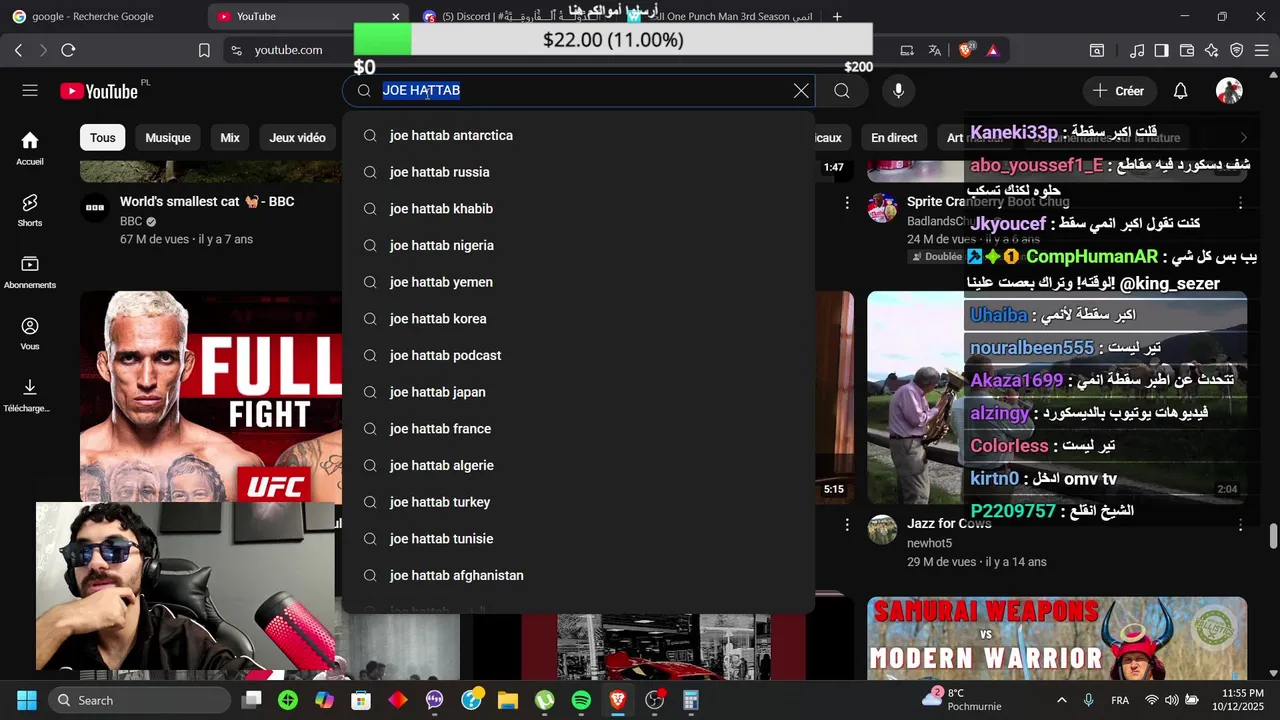Image resolution: width=1280 pixels, height=720 pixels.
Task: Select the Mix filter chip
Action: coord(230,138)
